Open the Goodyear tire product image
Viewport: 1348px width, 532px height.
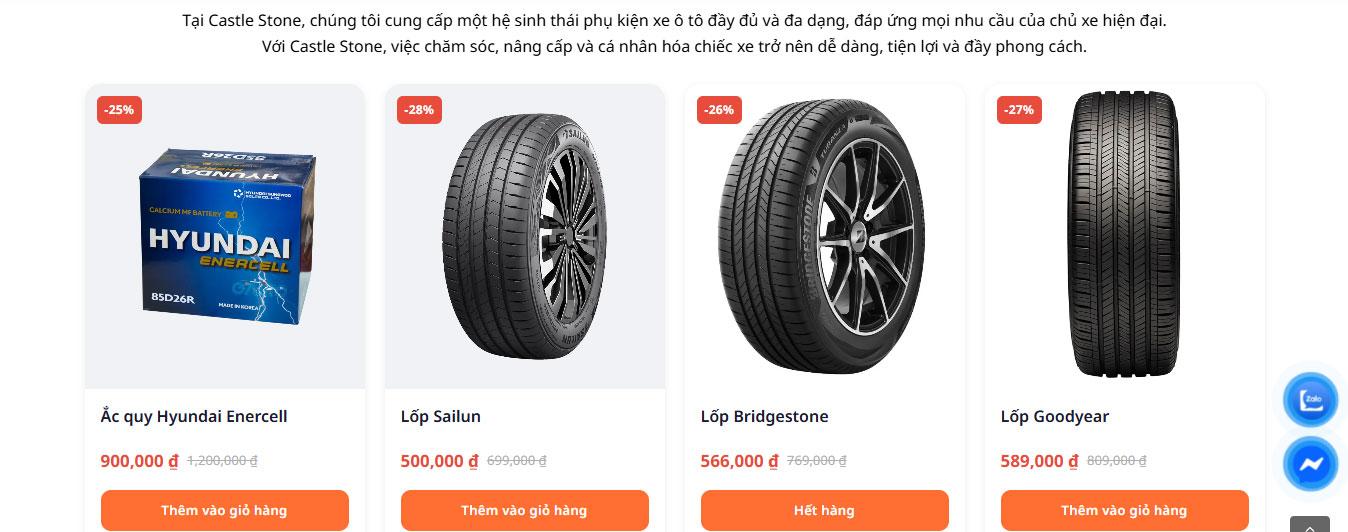[1124, 238]
